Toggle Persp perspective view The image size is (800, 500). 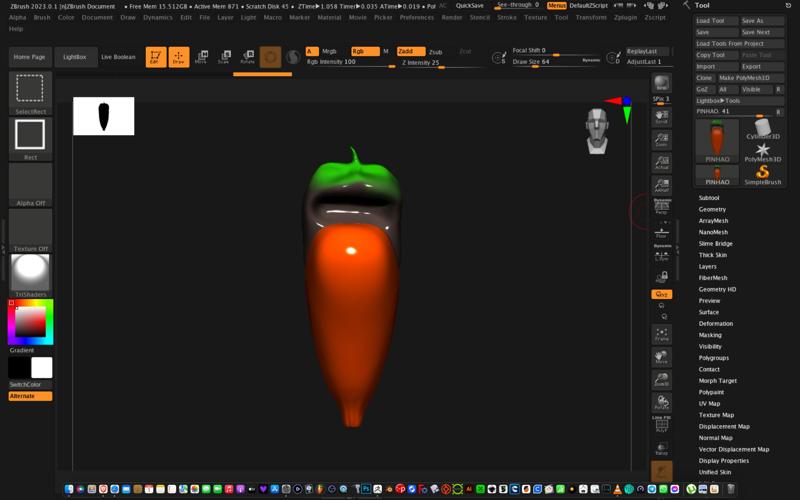click(661, 206)
